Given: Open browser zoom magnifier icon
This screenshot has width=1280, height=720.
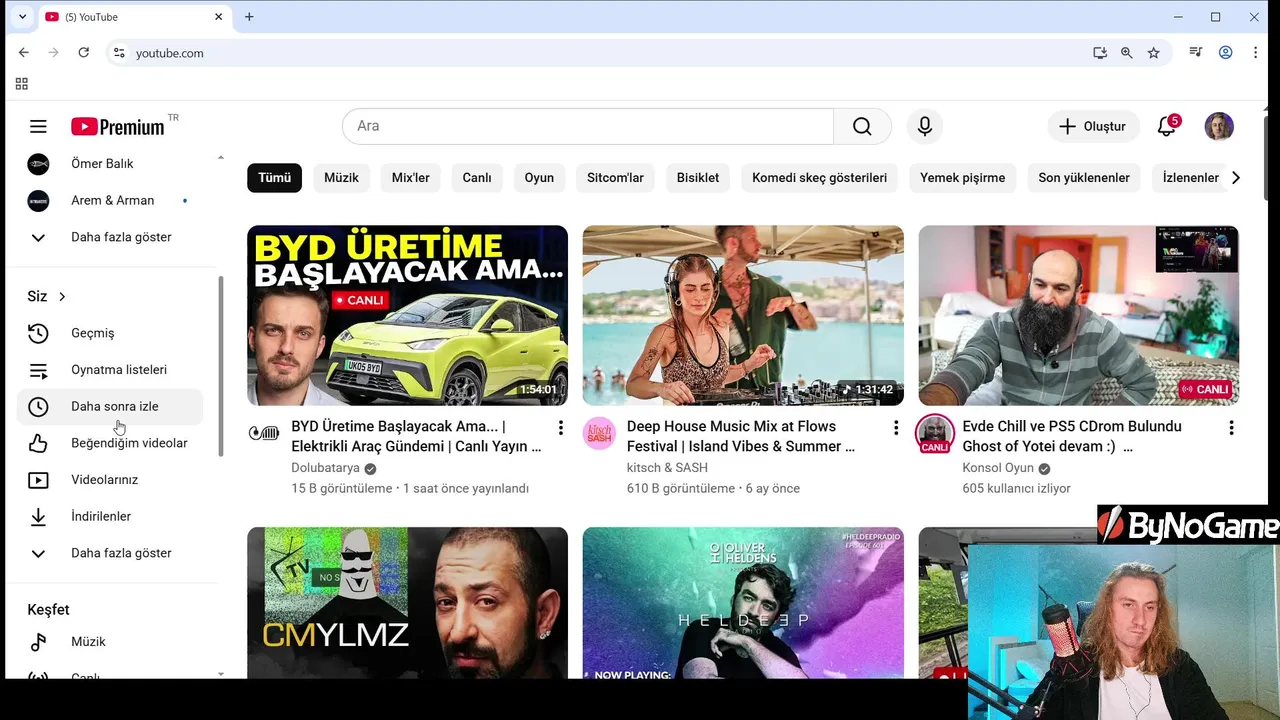Looking at the screenshot, I should [x=1127, y=53].
